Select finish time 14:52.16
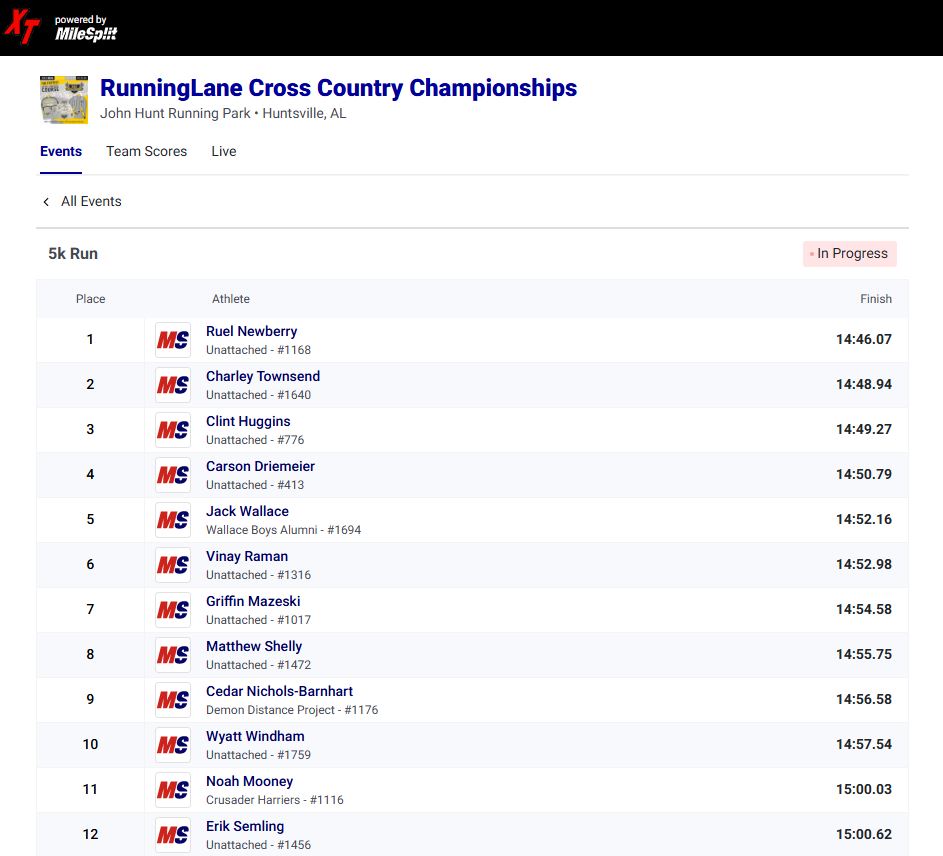 click(864, 519)
